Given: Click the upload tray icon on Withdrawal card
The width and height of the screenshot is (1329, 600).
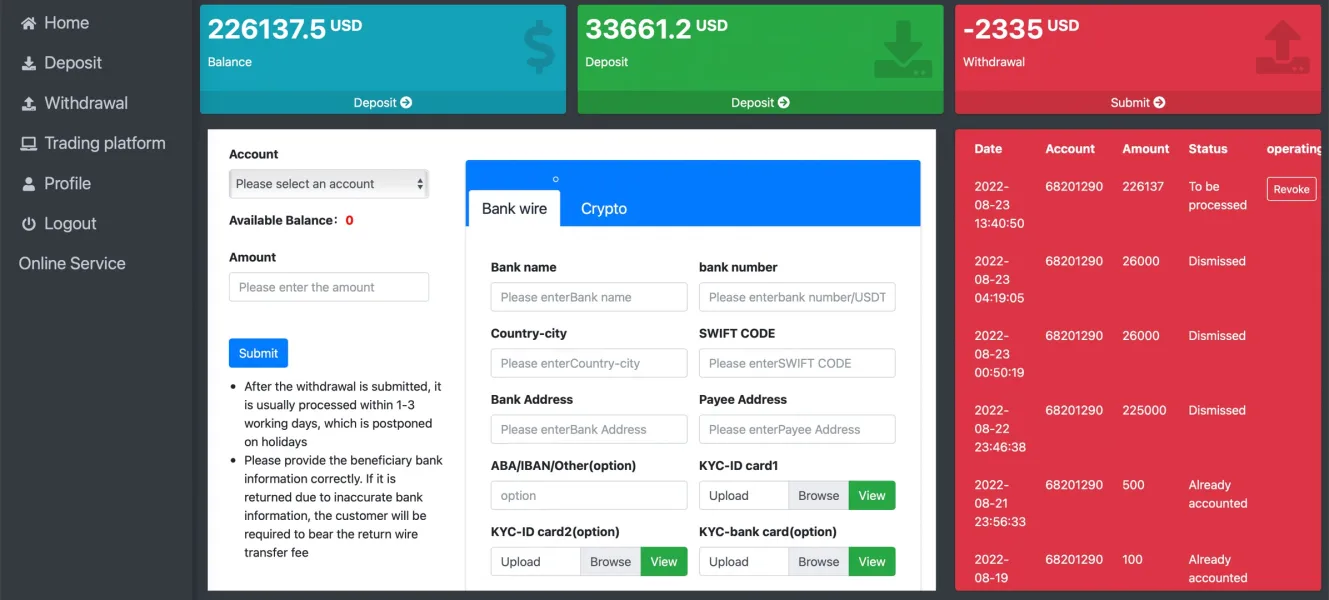Looking at the screenshot, I should point(1282,48).
